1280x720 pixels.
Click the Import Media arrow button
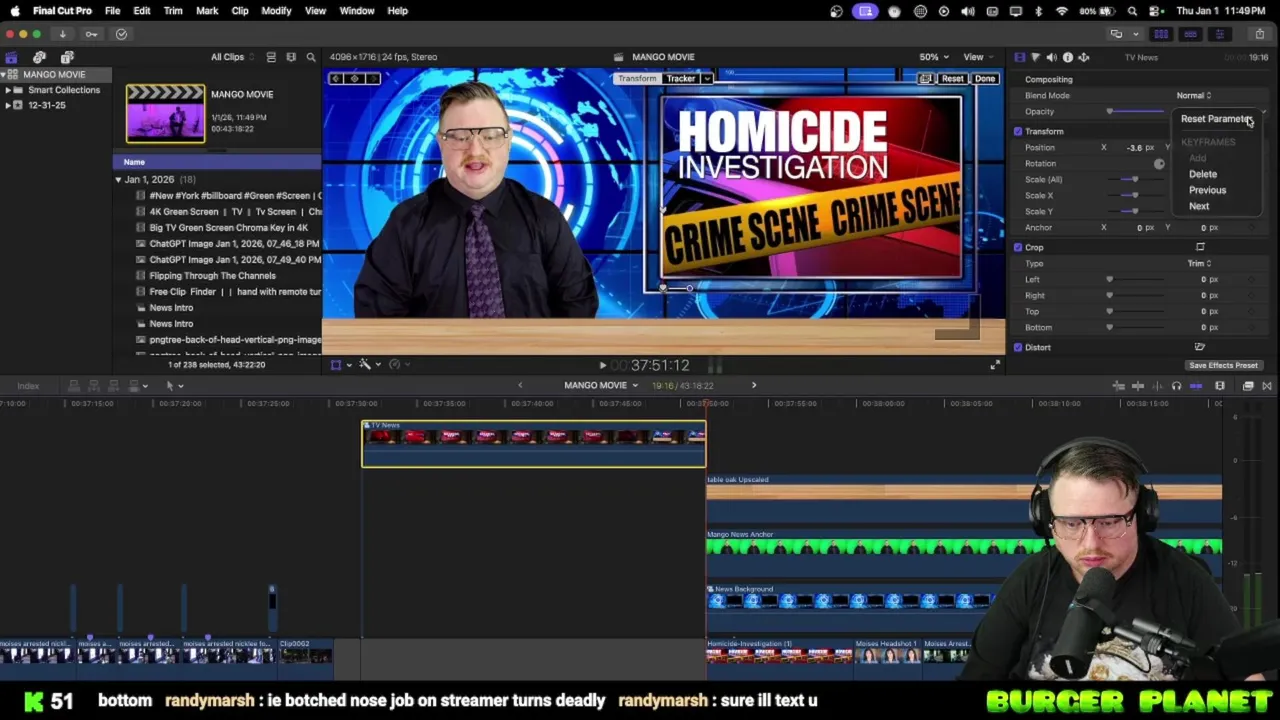(x=62, y=34)
